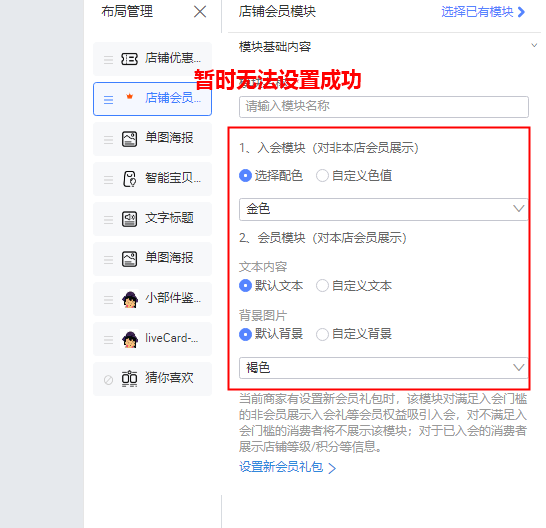Click the drag handle of 文字标题

coord(108,220)
